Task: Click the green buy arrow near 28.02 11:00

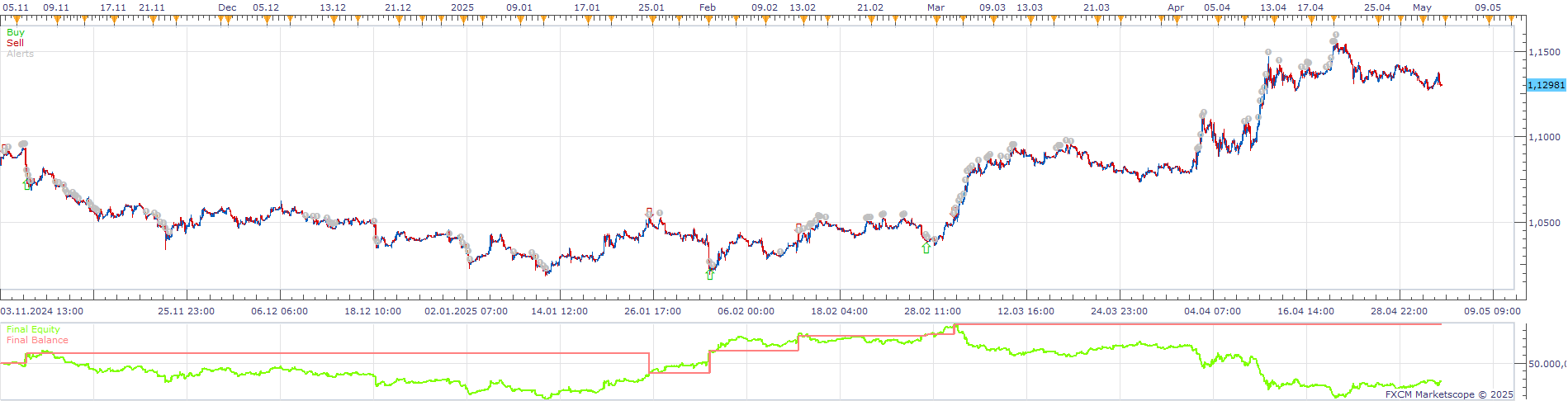Action: 926,248
